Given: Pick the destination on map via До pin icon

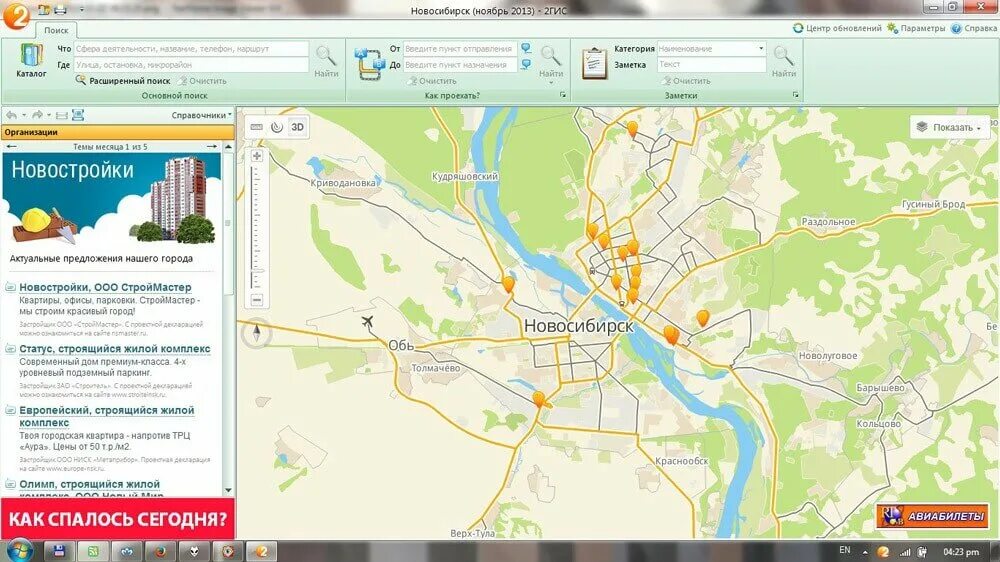Looking at the screenshot, I should coord(526,64).
